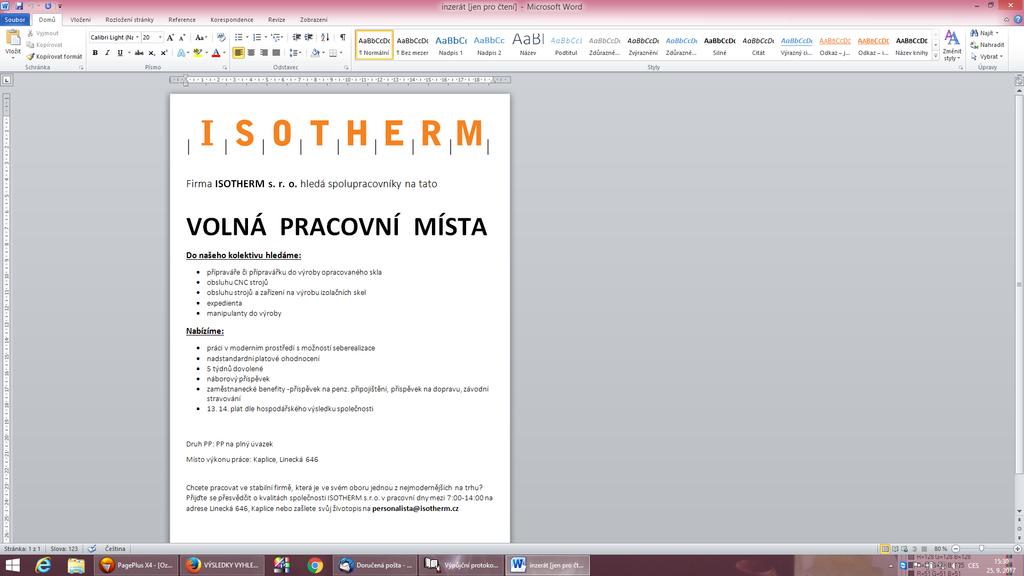Toggle the ruler view button above scrollbar
1024x576 pixels.
(x=1019, y=80)
